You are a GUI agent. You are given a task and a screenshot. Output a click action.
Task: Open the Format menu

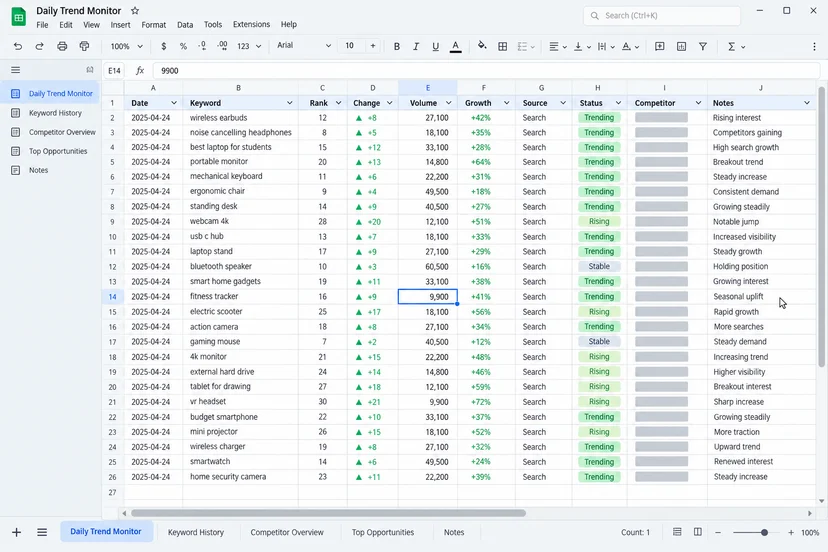[154, 24]
